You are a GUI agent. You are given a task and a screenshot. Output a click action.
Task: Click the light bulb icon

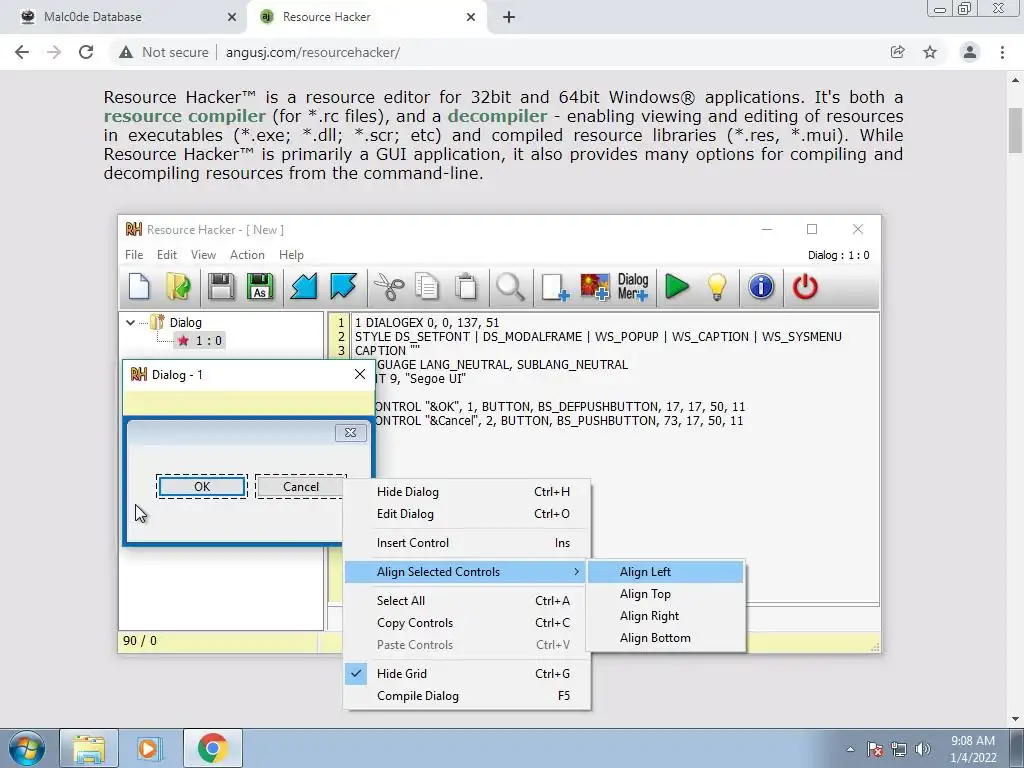pyautogui.click(x=716, y=287)
